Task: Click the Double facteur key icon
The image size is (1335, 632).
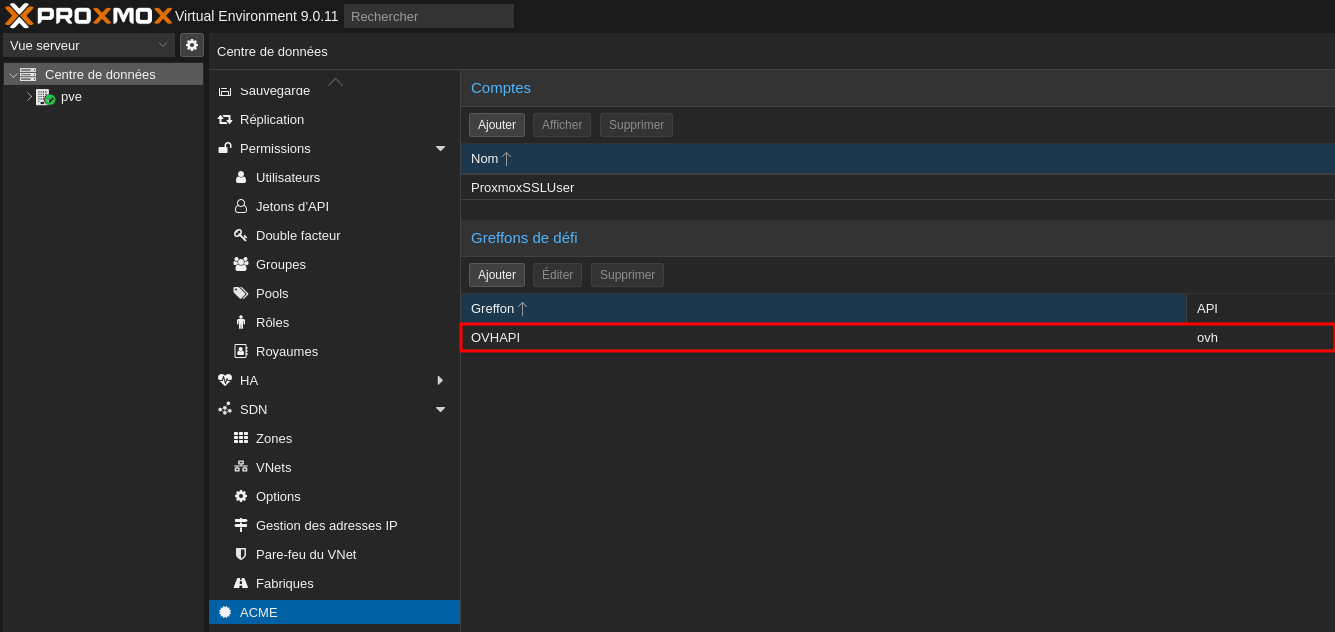Action: pos(241,235)
